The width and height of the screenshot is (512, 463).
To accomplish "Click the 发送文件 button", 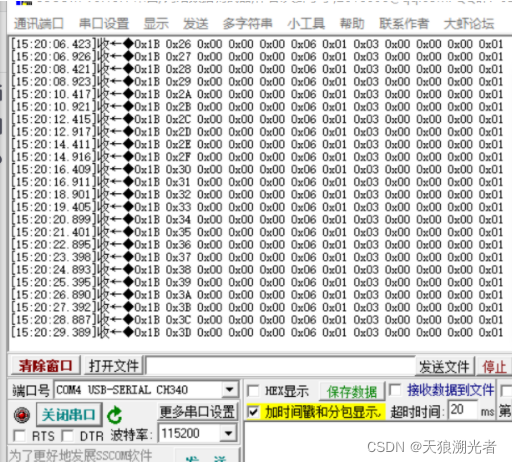I will tap(444, 367).
